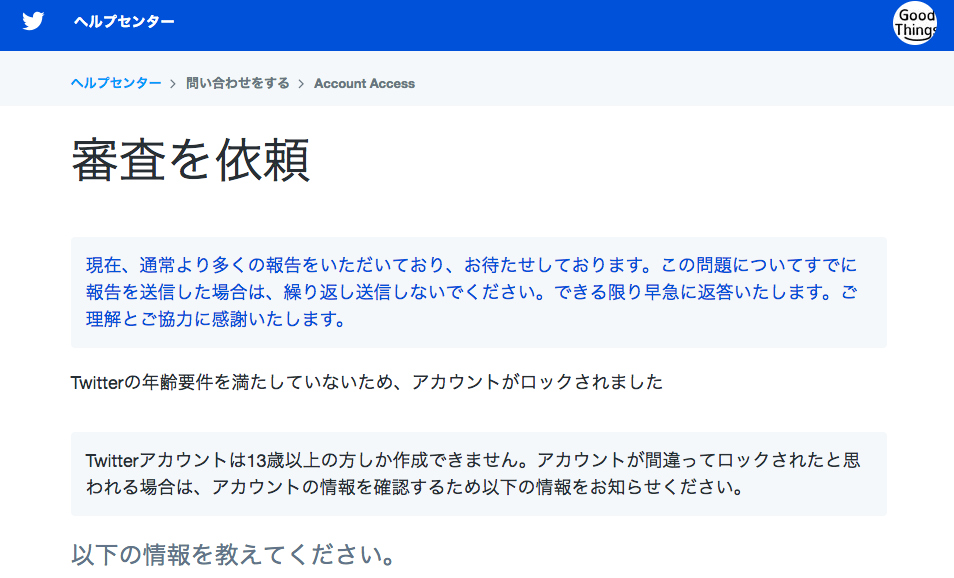
Task: Click the circular logo in top right corner
Action: (913, 25)
